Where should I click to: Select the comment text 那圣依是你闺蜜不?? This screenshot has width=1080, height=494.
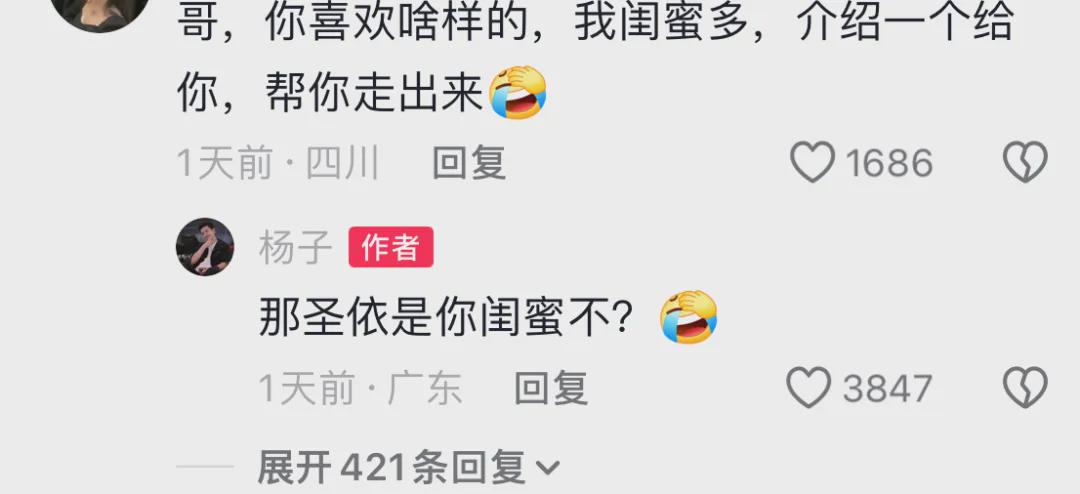point(445,318)
